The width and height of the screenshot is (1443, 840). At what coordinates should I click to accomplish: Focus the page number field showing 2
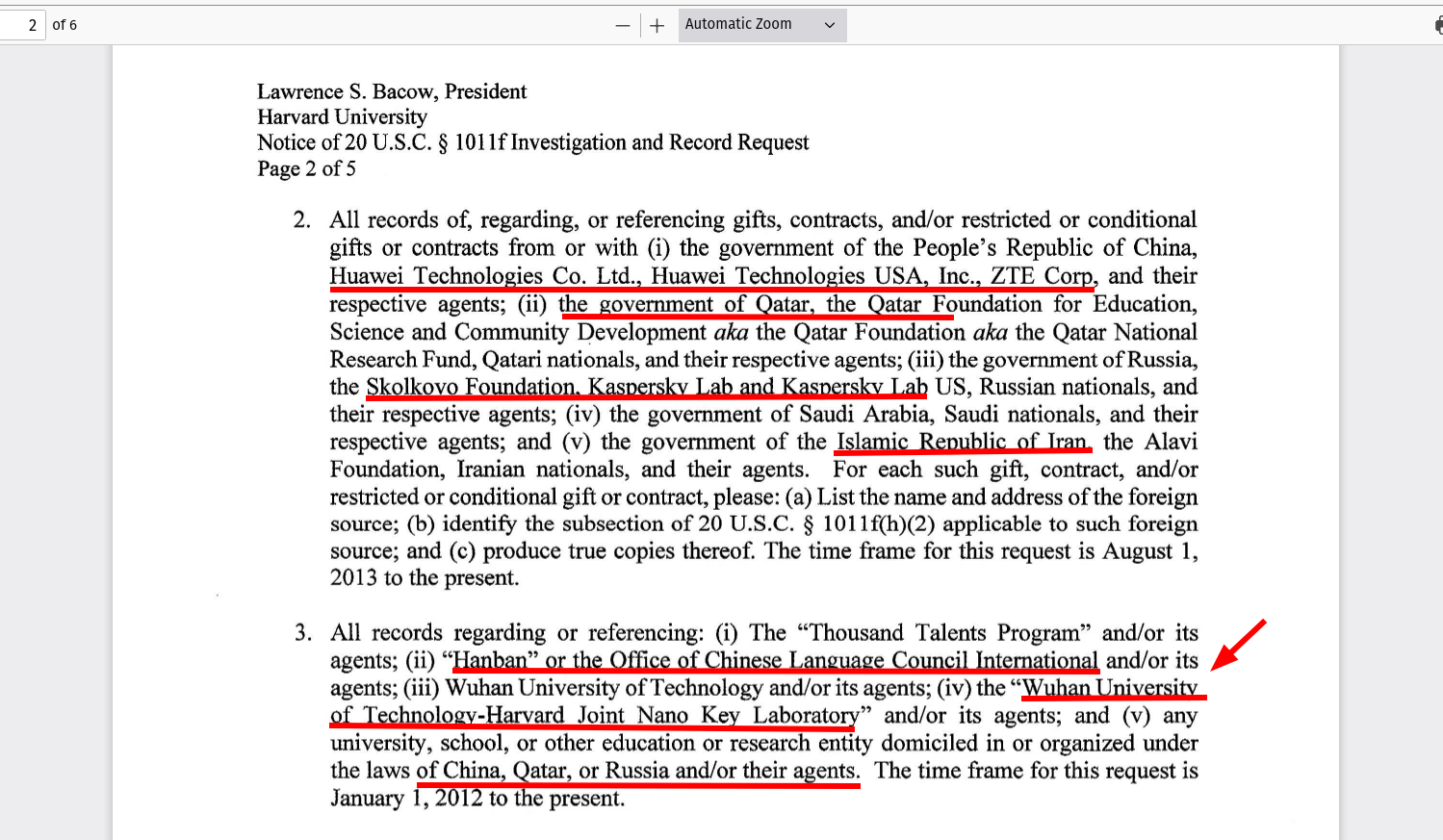click(x=22, y=25)
